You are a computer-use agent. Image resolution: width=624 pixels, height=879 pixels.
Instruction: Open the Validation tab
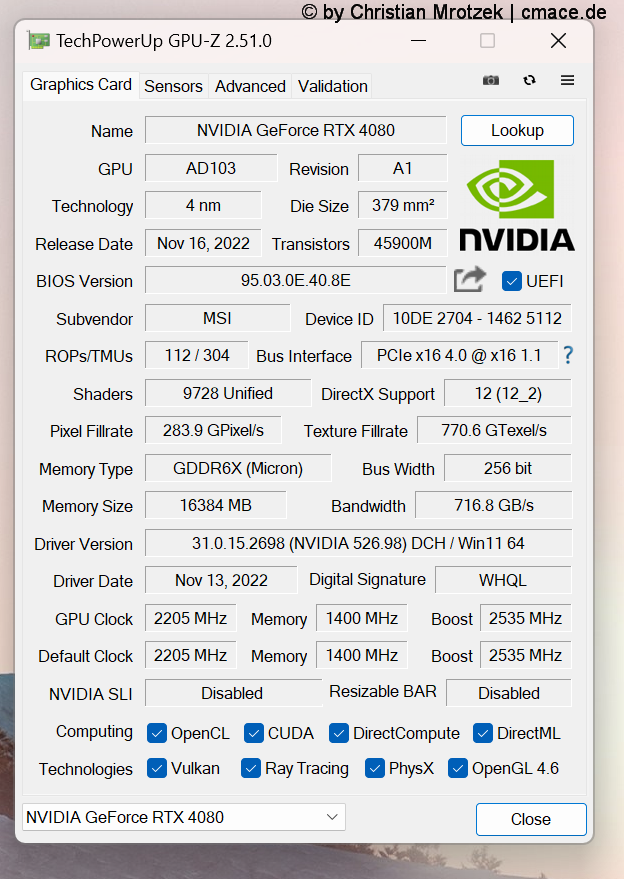click(x=332, y=86)
